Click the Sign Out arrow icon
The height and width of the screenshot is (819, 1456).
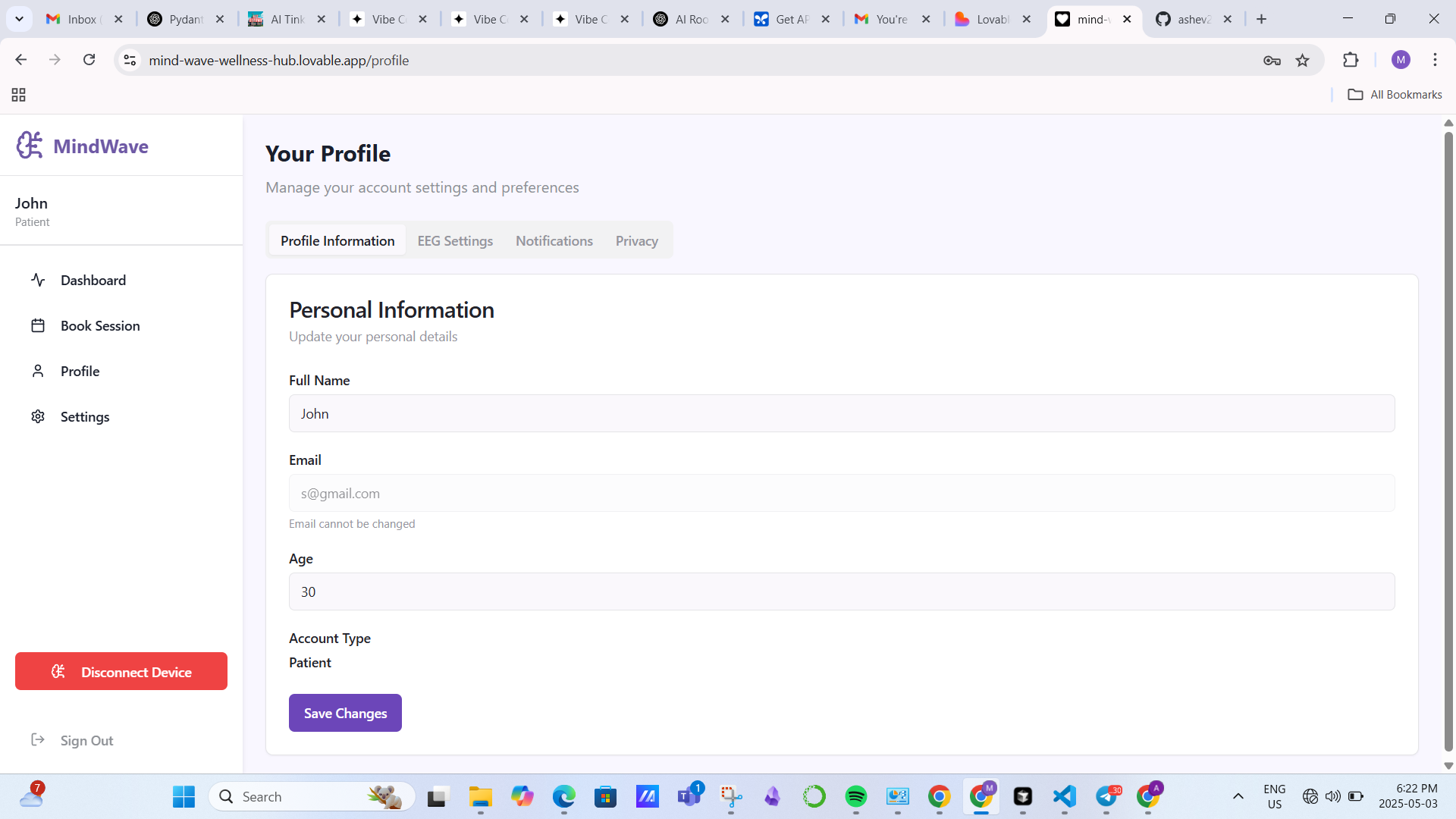(38, 740)
